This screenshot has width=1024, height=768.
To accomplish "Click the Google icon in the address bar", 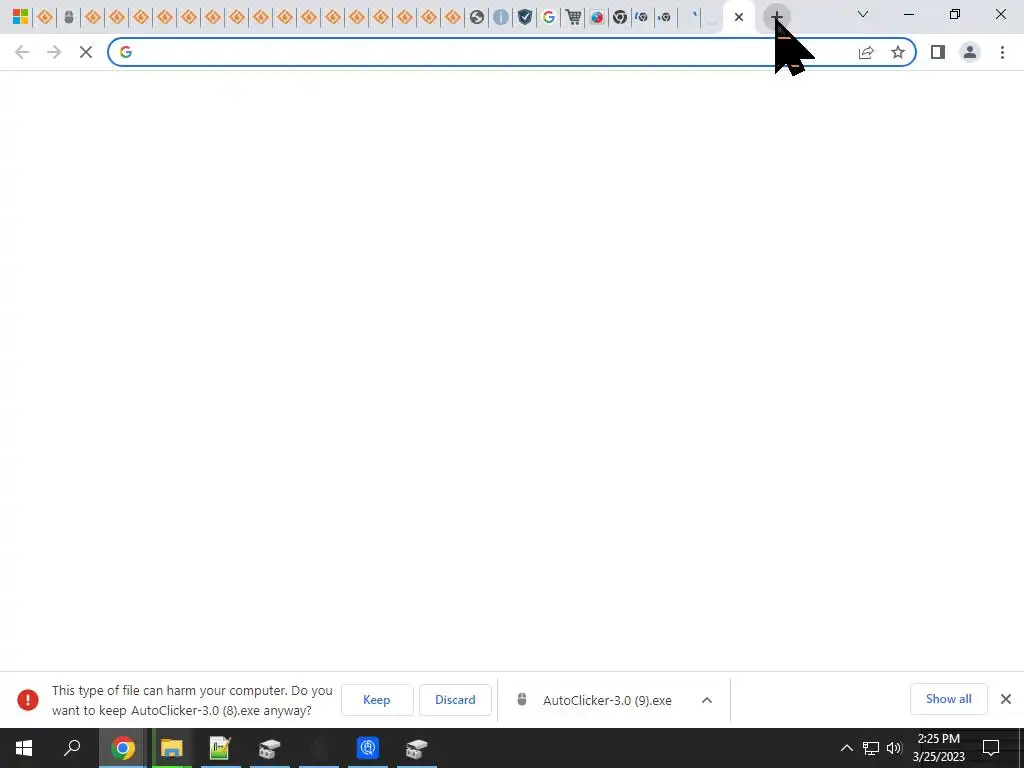I will coord(126,52).
